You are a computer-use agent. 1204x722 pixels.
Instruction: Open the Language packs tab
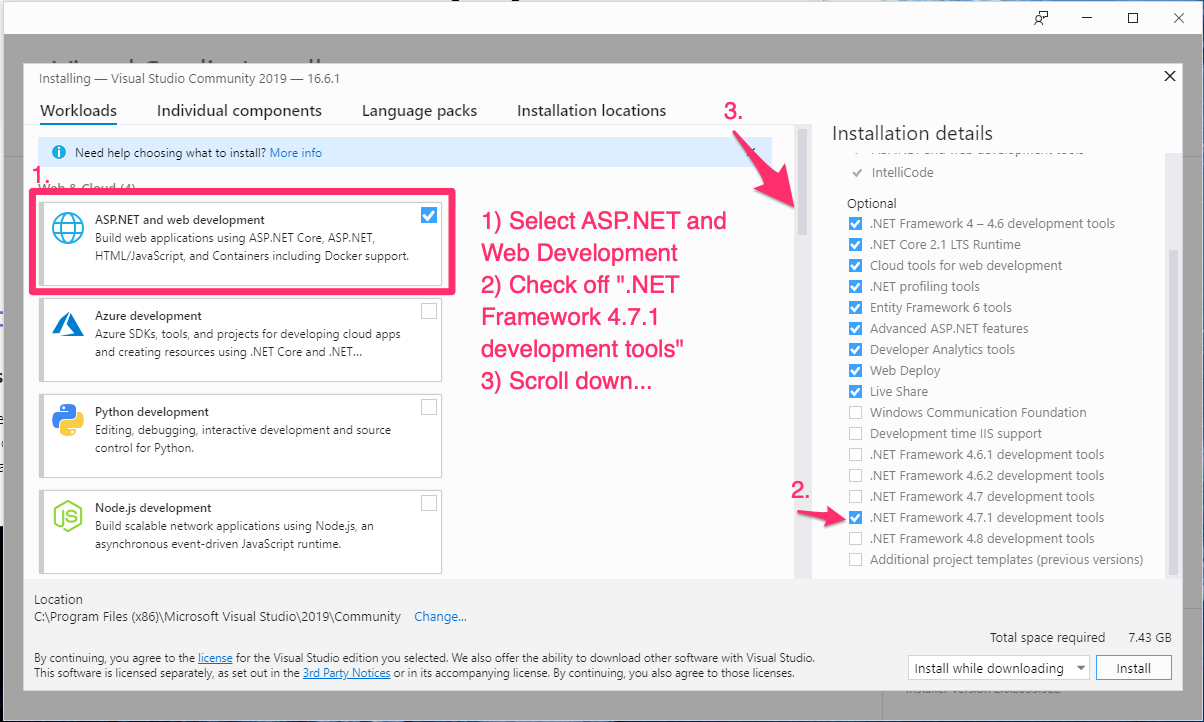[x=419, y=111]
